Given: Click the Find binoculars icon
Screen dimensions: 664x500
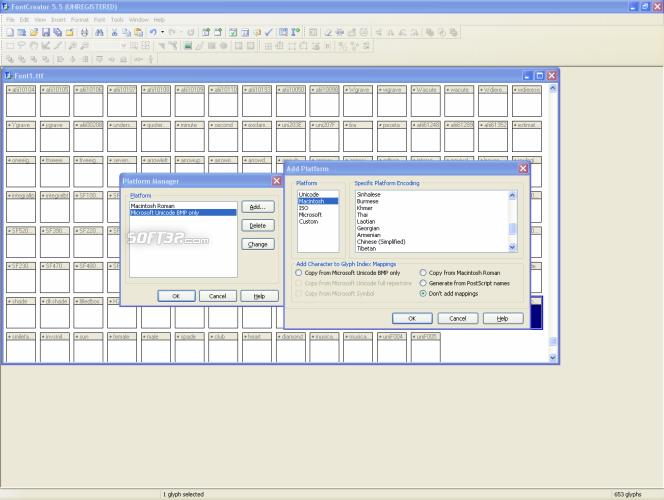Looking at the screenshot, I should 99,32.
